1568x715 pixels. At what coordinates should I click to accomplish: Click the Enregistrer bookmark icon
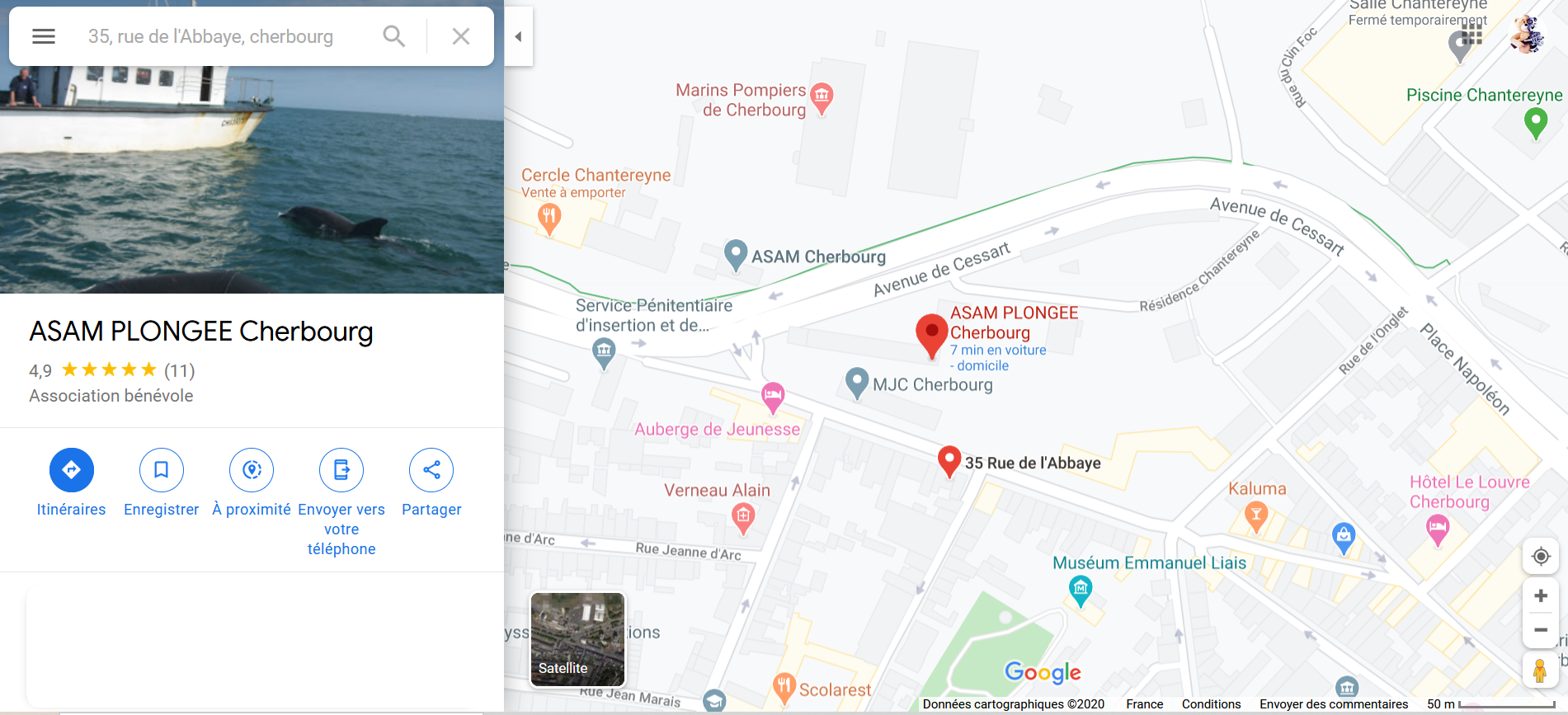pos(162,470)
